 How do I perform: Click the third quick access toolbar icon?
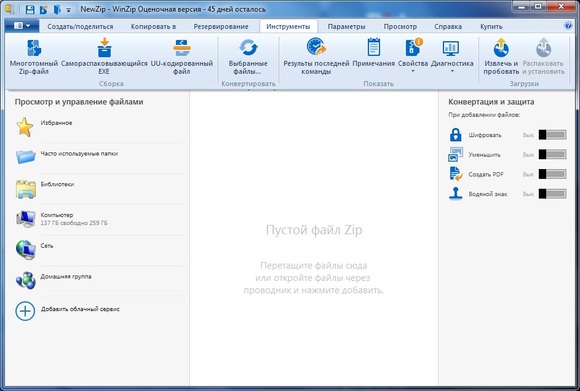(57, 10)
